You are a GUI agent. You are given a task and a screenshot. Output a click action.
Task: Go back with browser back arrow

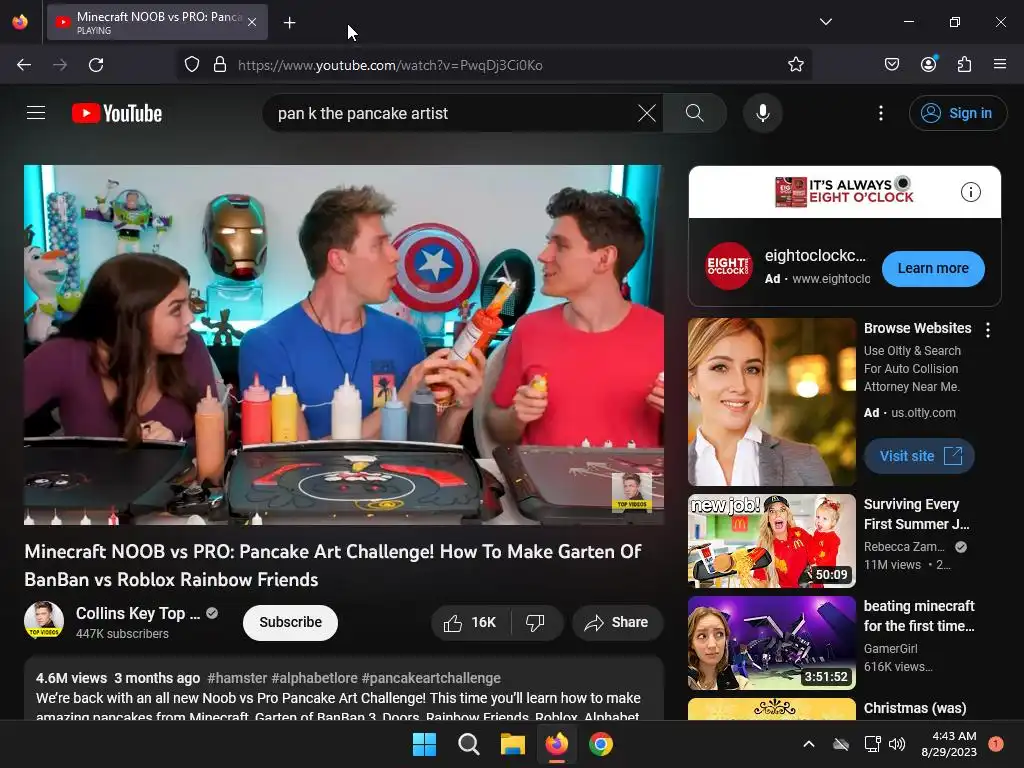coord(24,65)
